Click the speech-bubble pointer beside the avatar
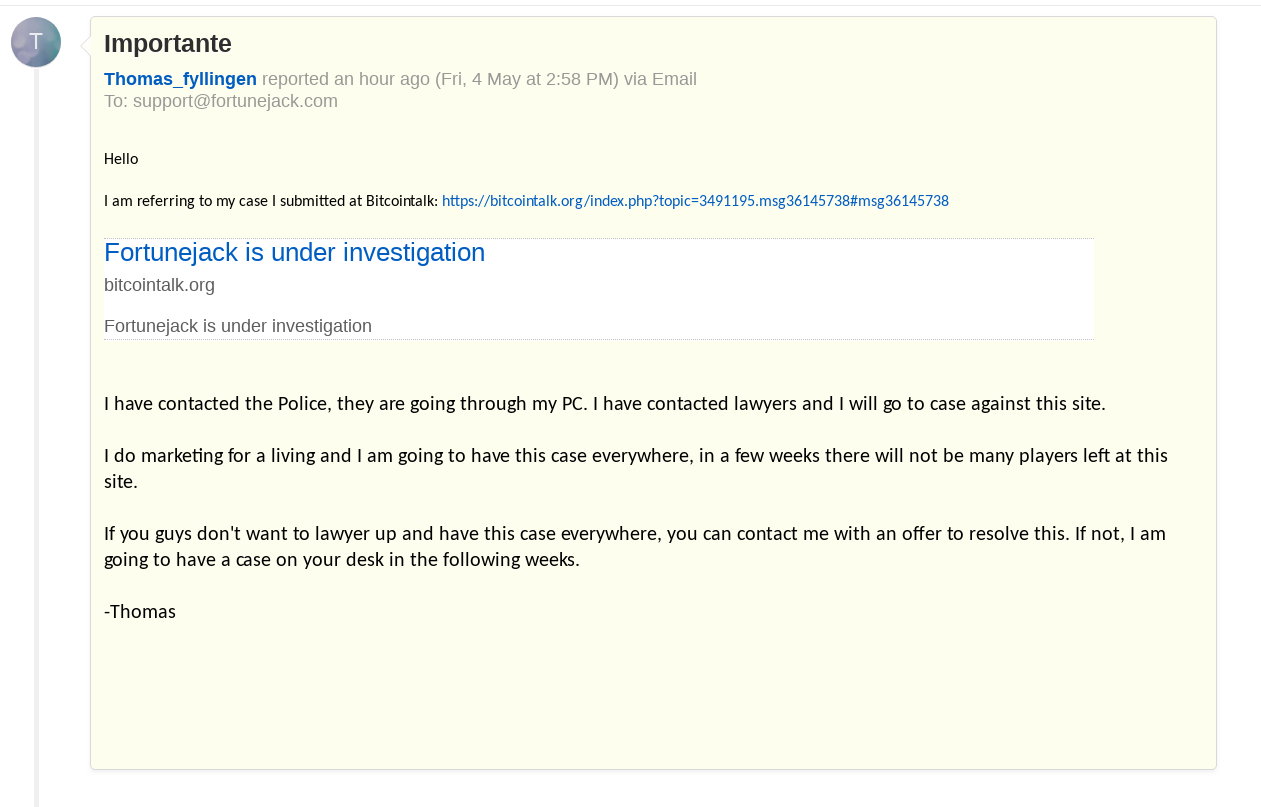 (85, 45)
